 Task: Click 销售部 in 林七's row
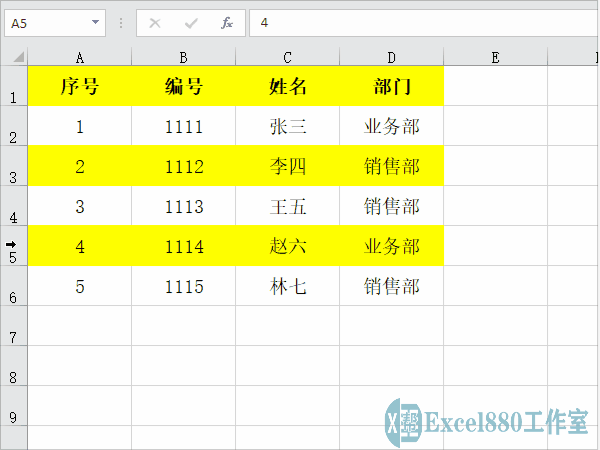391,286
